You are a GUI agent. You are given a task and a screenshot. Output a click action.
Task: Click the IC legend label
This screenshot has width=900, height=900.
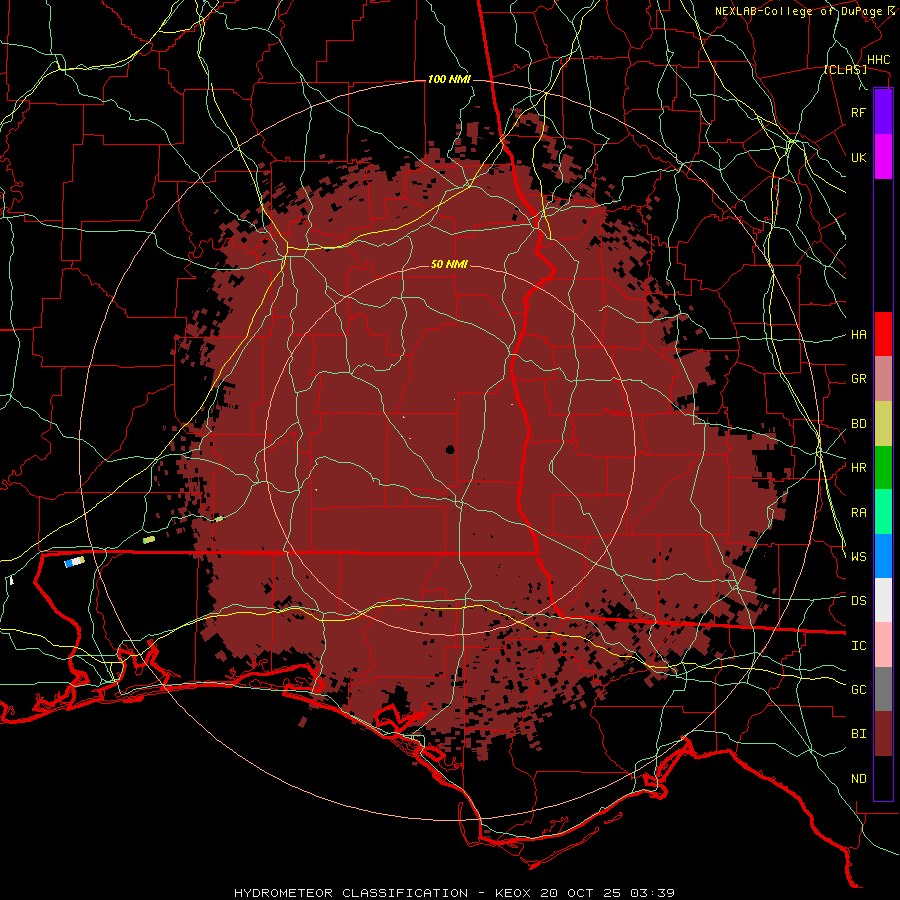[859, 646]
